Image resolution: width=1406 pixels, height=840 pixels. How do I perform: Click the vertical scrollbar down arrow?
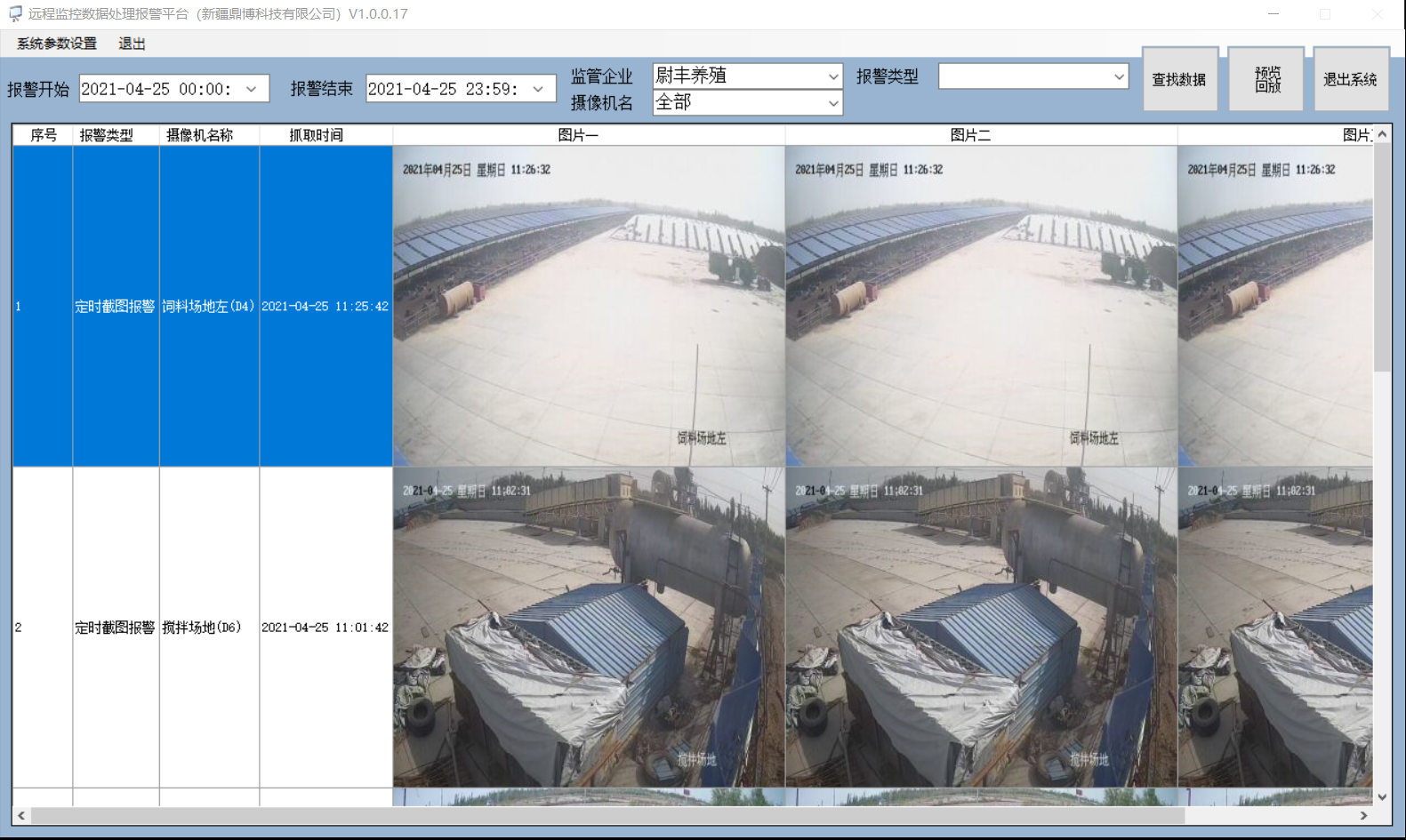point(1382,797)
